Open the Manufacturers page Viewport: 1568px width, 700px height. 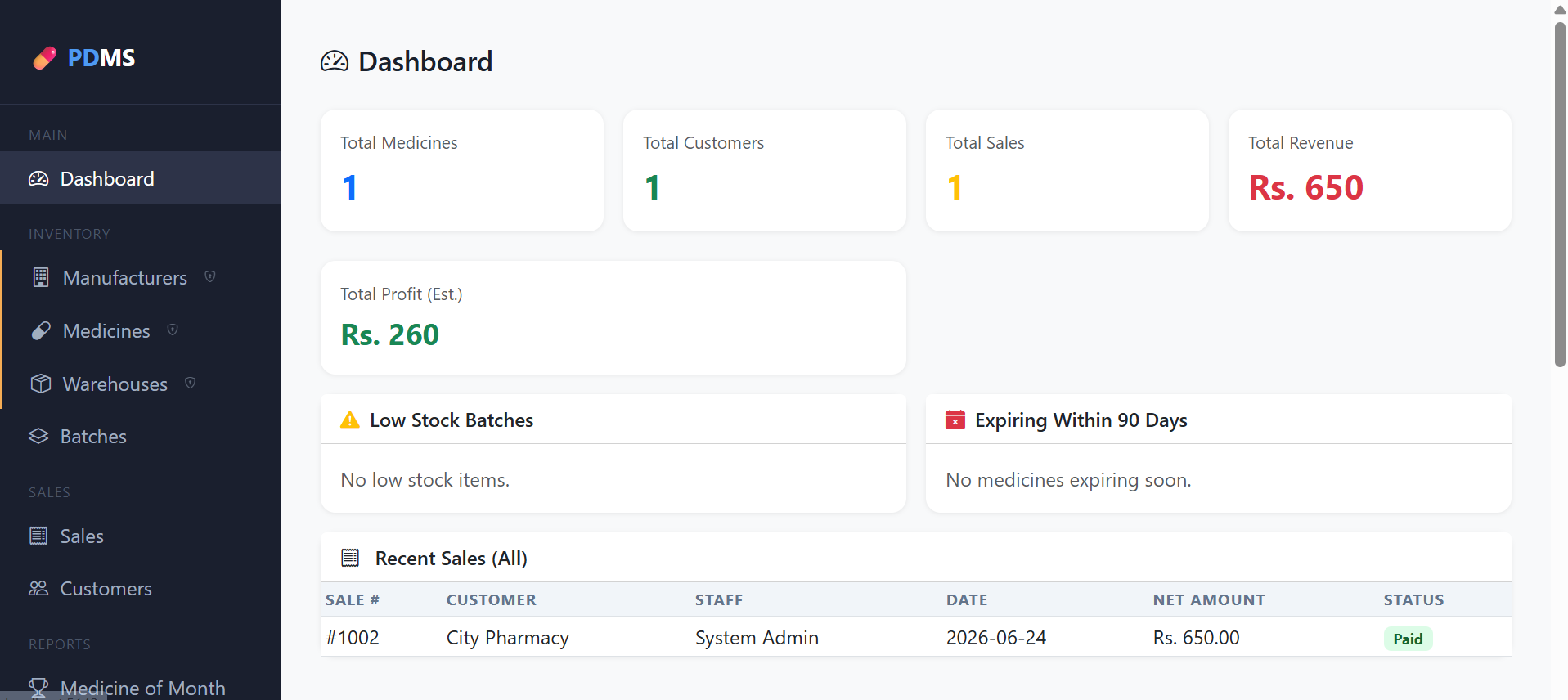pos(125,278)
